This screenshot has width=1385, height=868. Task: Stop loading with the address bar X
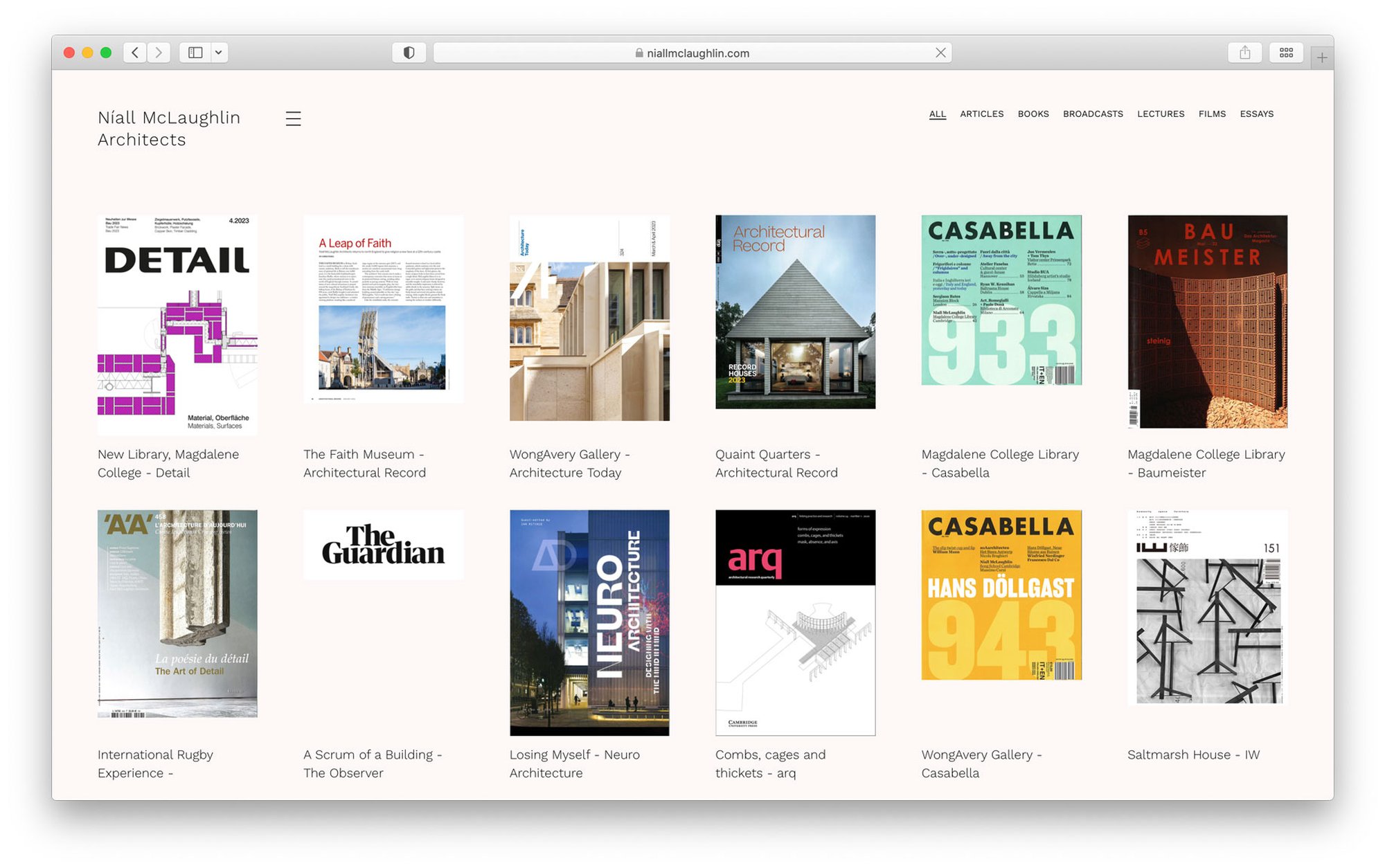pyautogui.click(x=940, y=53)
